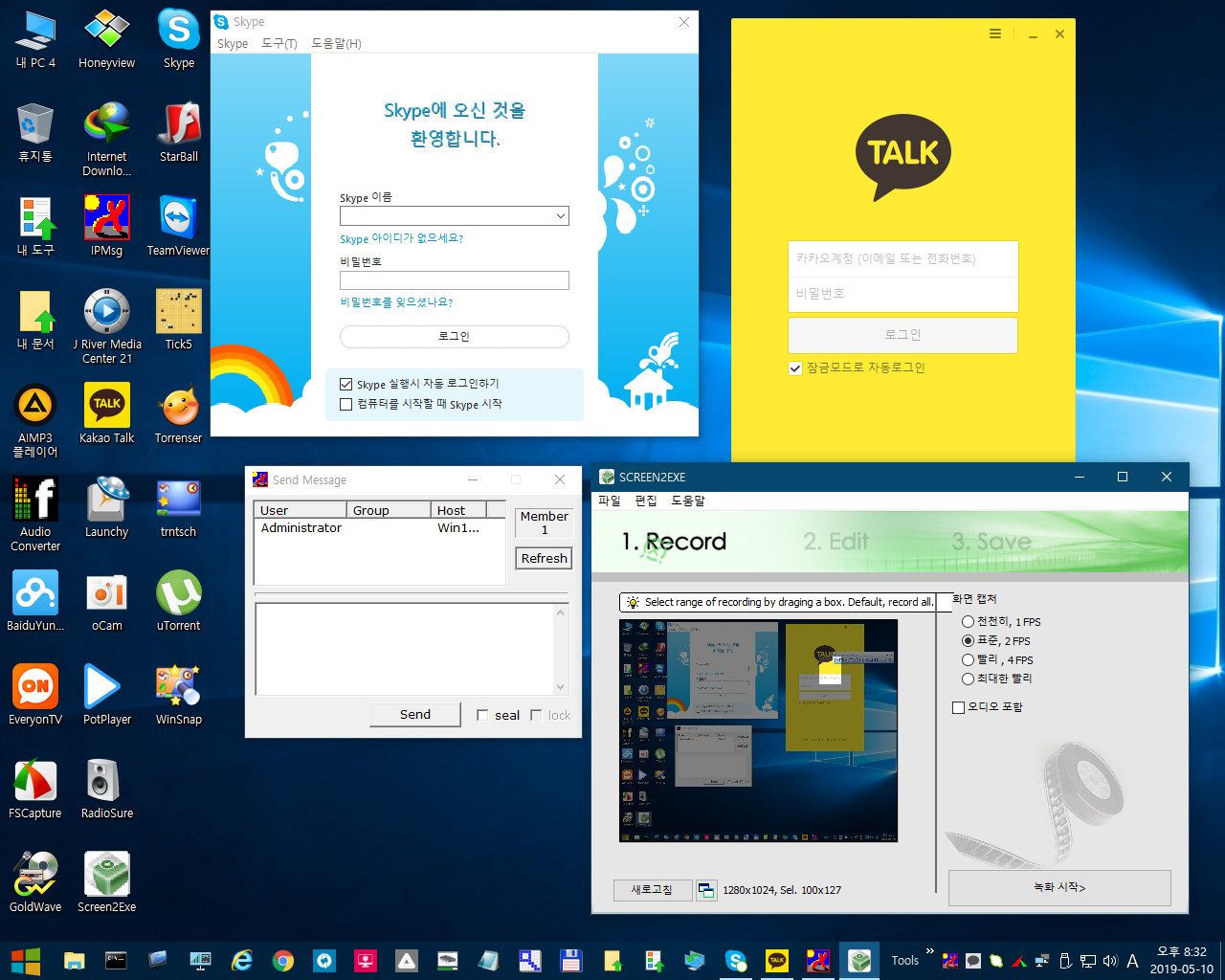Select the Launchy desktop icon
1225x980 pixels.
(106, 507)
